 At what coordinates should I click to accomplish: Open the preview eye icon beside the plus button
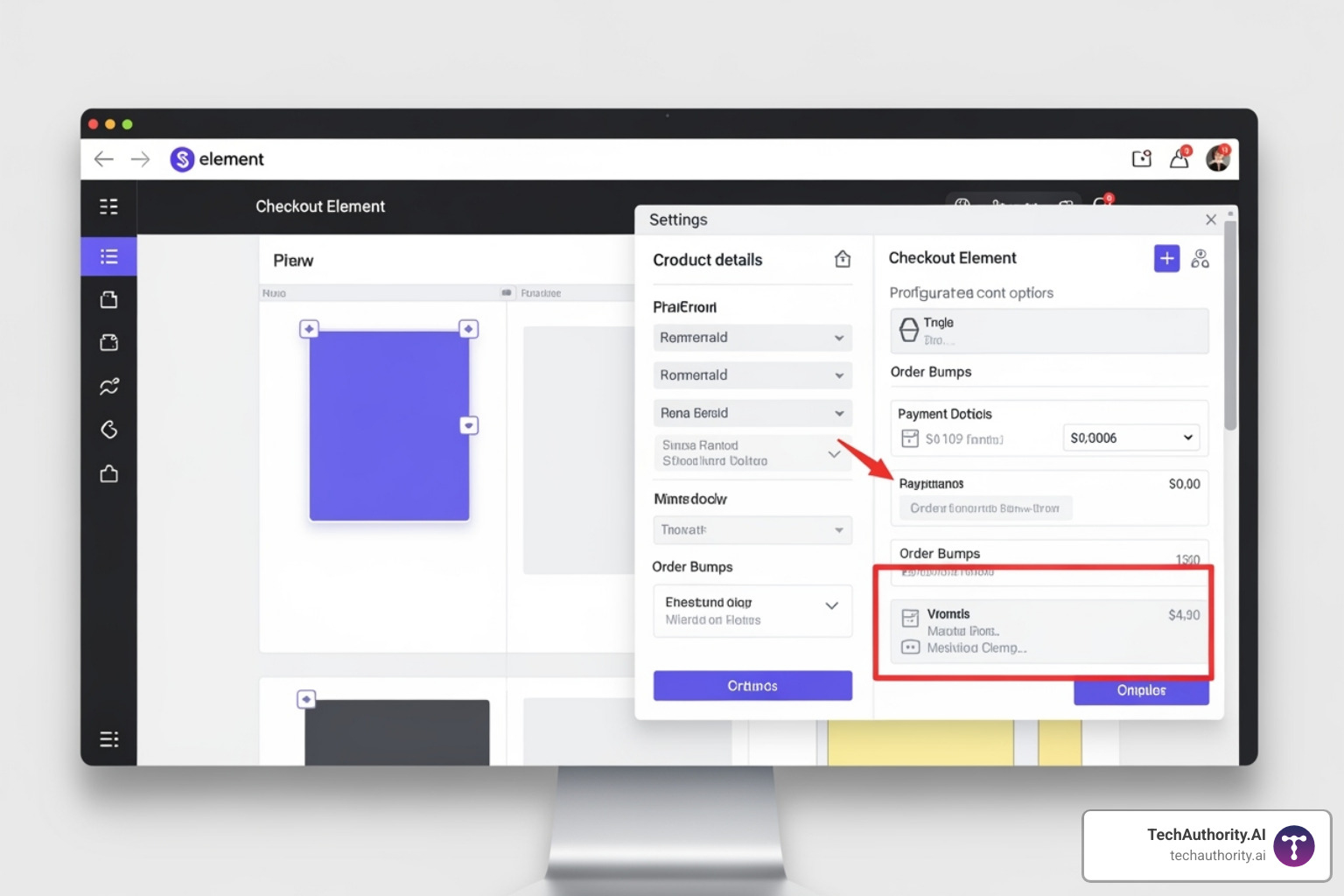[x=1200, y=258]
